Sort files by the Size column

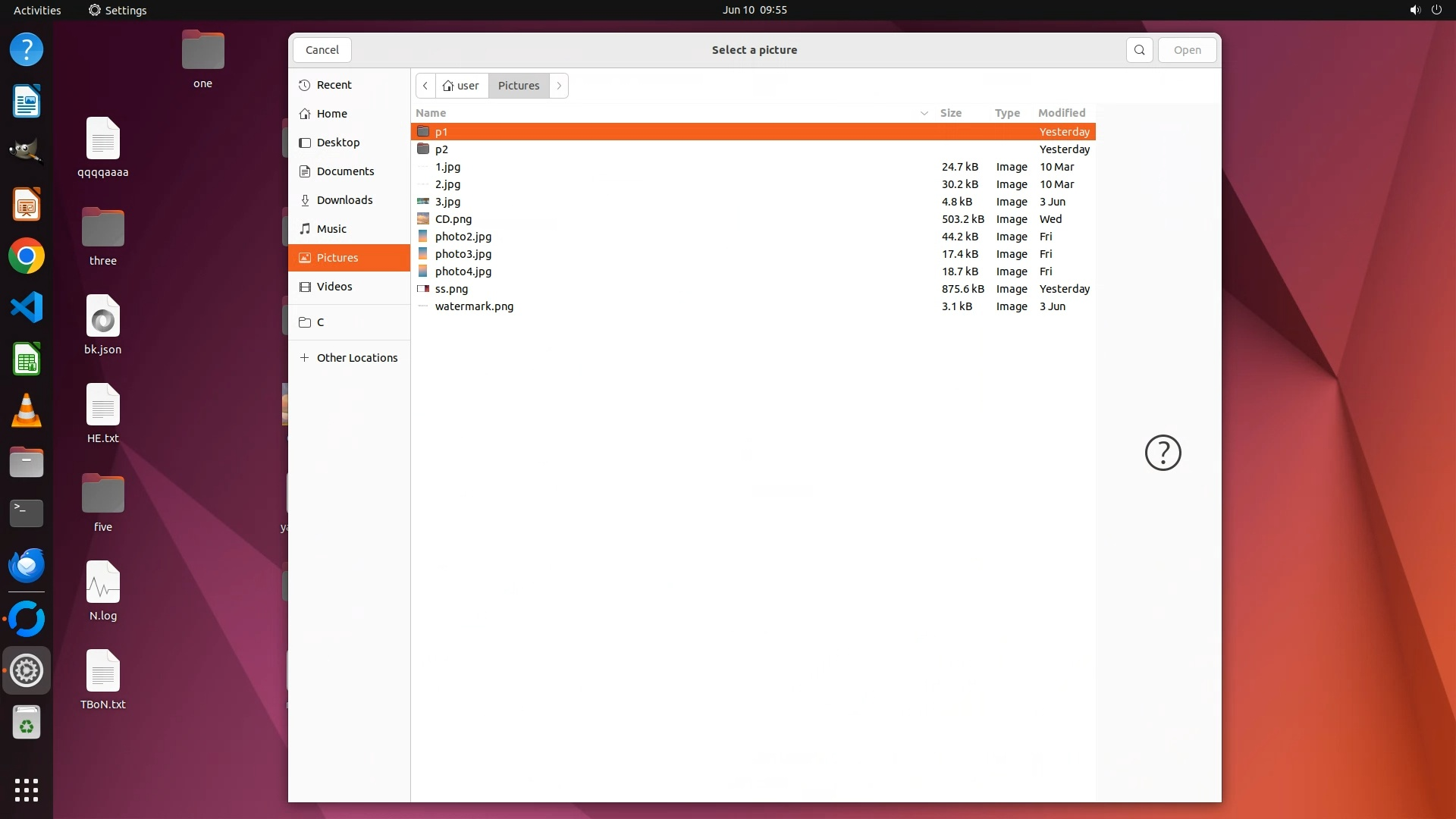click(x=950, y=113)
